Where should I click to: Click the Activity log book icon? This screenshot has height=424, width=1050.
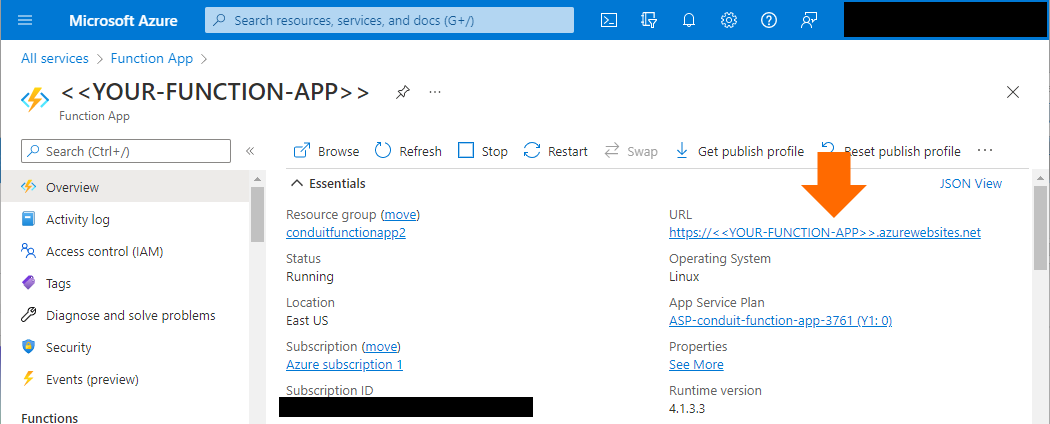click(28, 219)
